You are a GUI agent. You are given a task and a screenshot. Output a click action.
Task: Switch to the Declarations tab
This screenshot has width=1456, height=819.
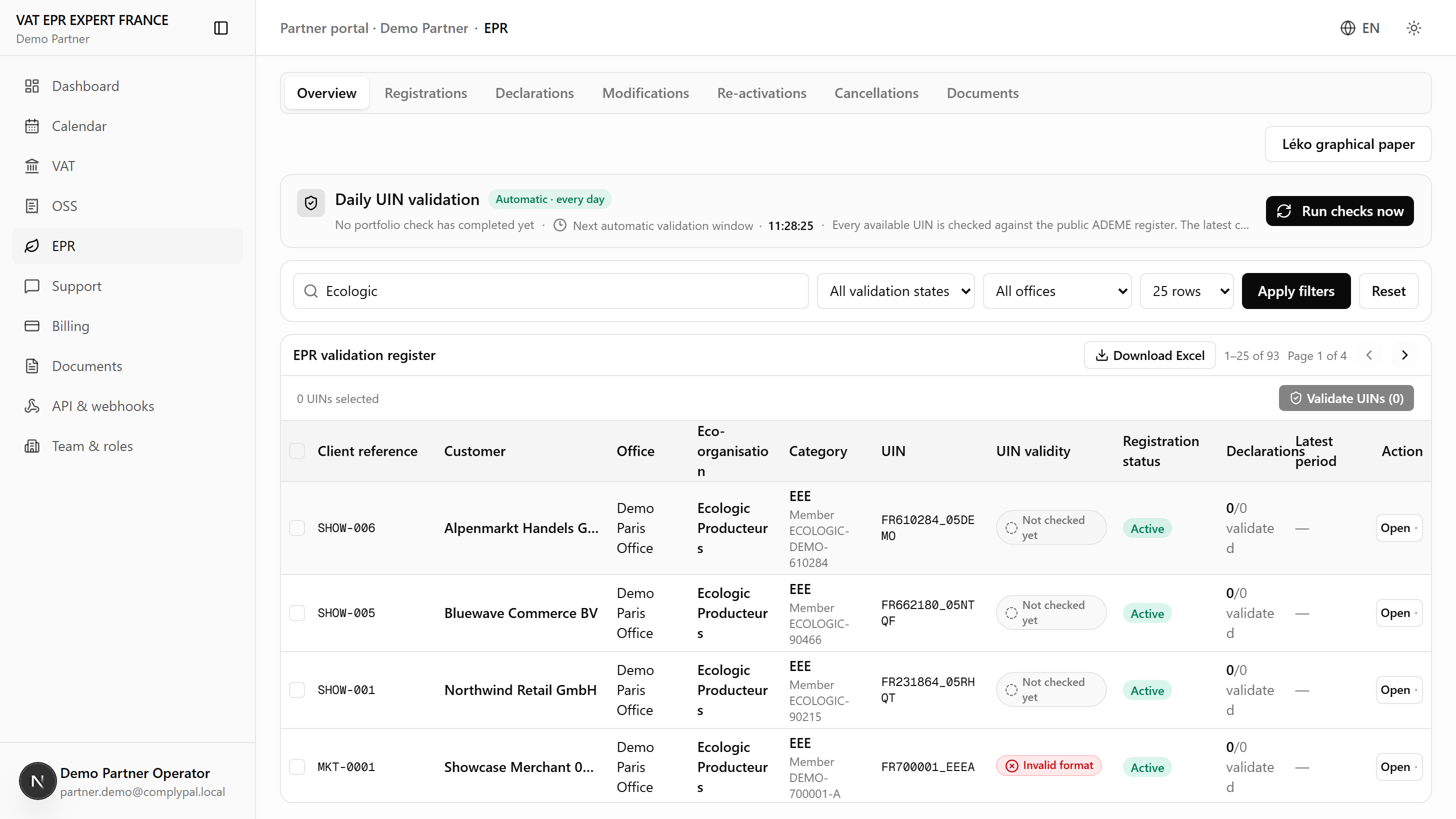534,93
